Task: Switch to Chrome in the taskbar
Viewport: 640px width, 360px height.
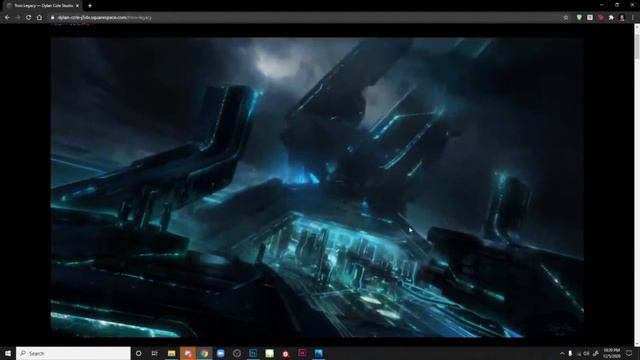Action: [x=204, y=353]
